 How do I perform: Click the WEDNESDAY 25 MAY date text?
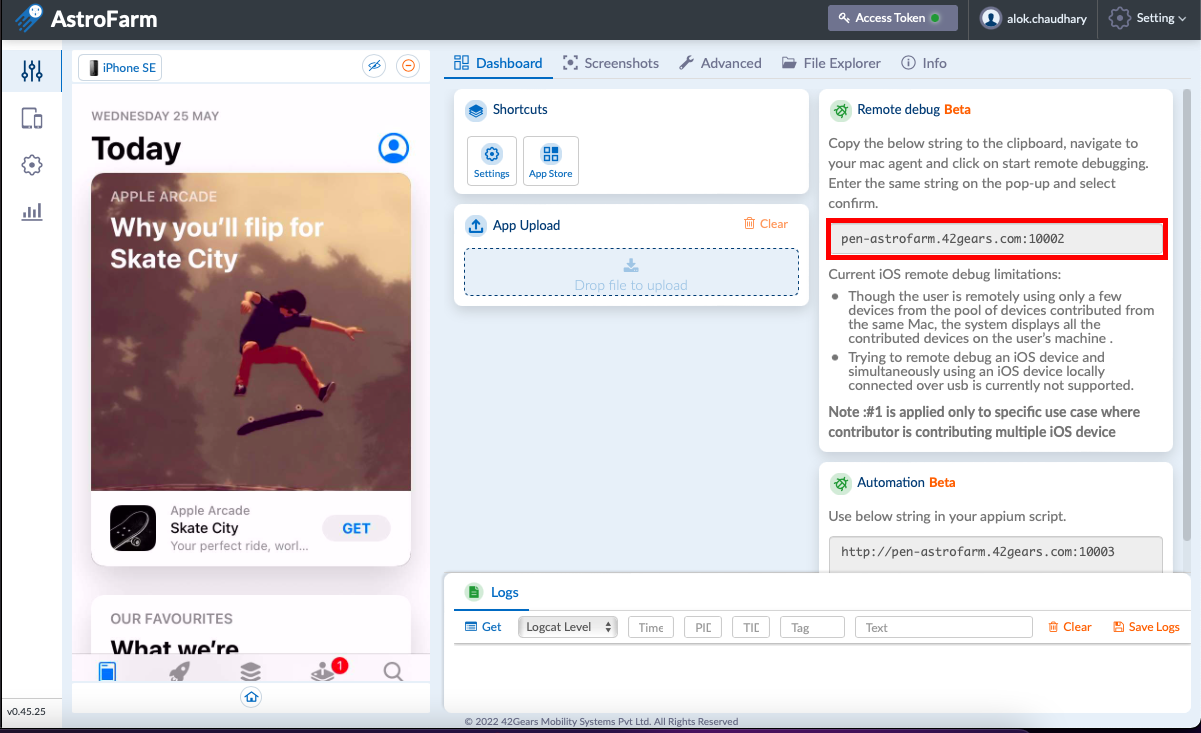[x=155, y=116]
